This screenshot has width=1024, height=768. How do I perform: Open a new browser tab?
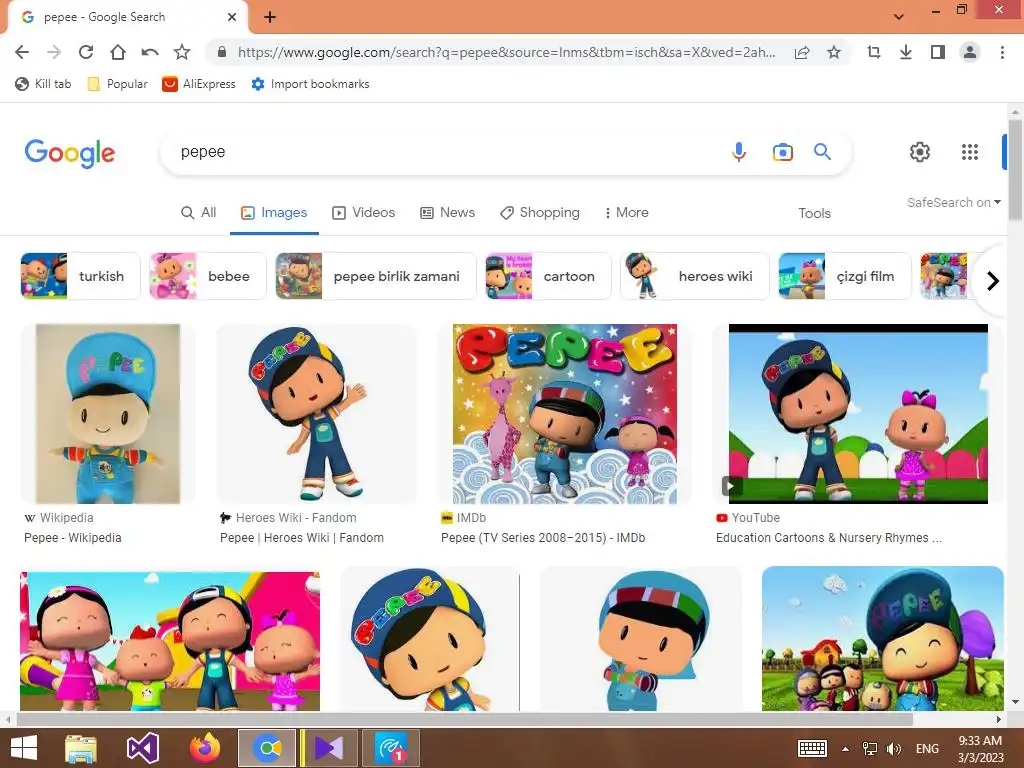pos(270,17)
